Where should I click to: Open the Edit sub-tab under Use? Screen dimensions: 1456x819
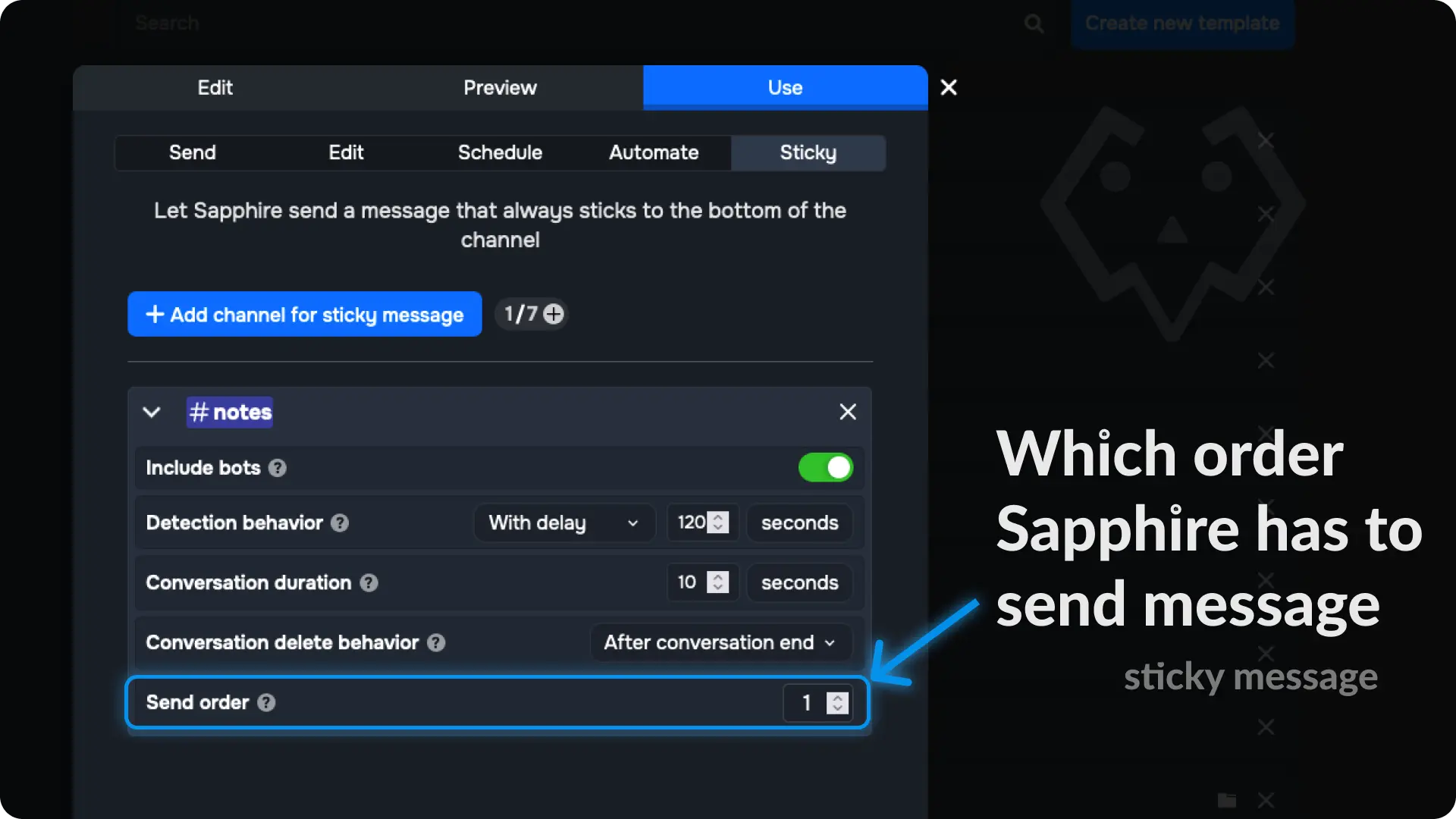(x=346, y=152)
